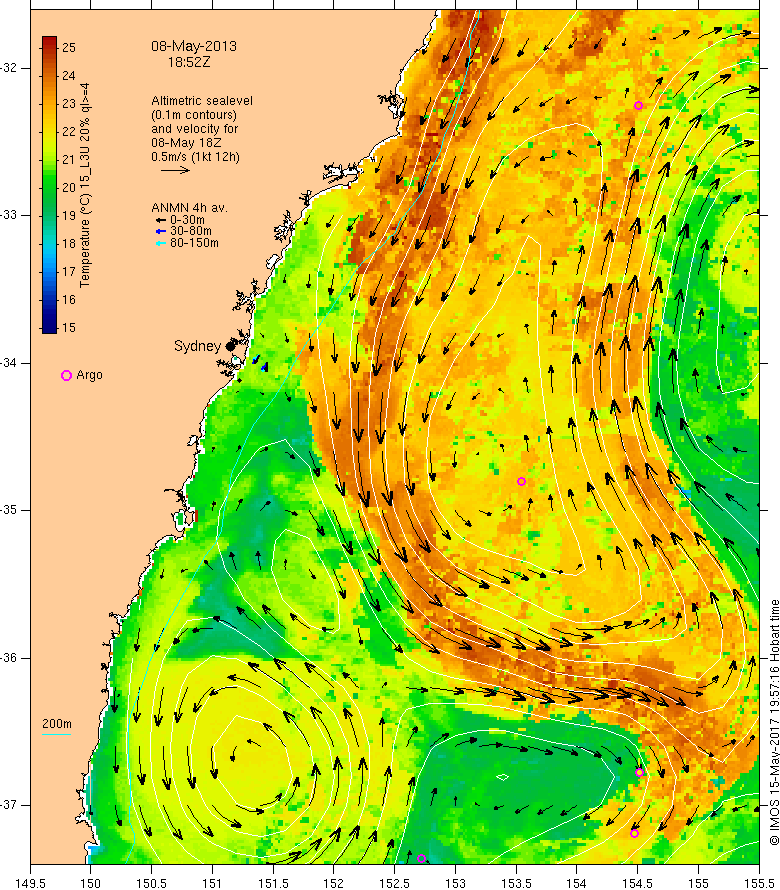Click the Argo float marker near -32.2, 154.5
The image size is (780, 890).
pos(638,105)
